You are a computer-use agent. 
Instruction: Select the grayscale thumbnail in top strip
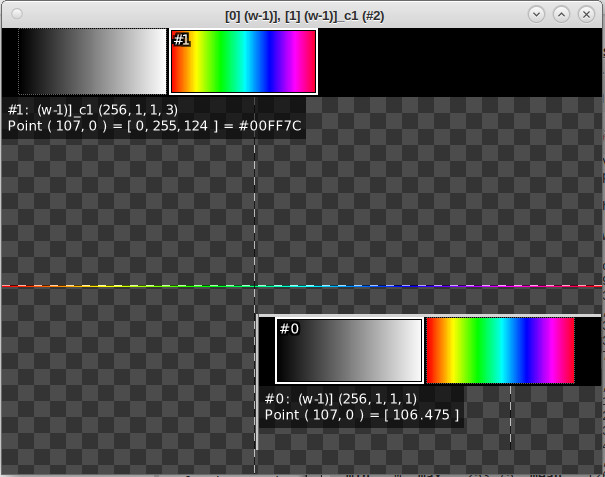point(91,61)
